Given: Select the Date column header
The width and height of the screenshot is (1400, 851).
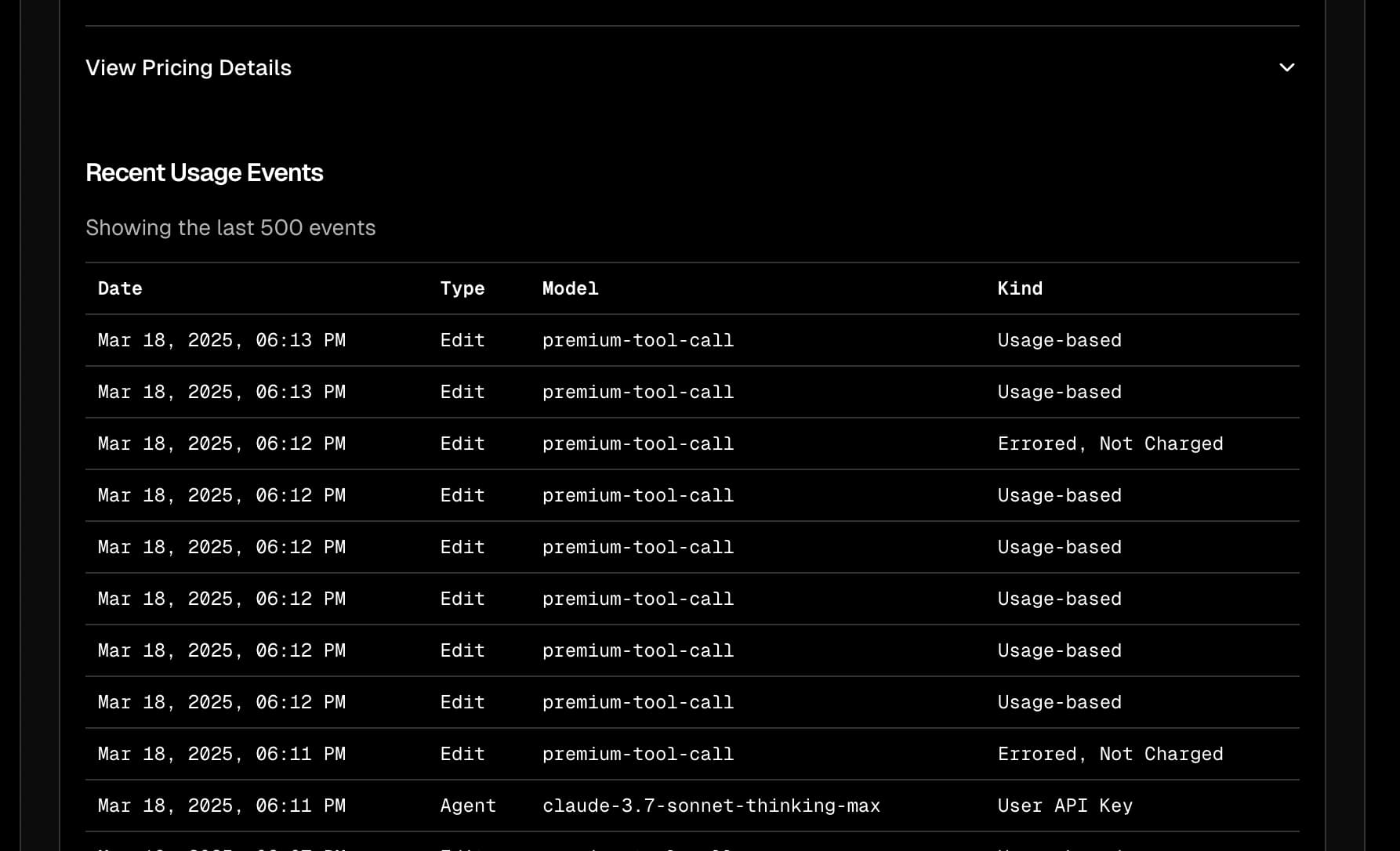Looking at the screenshot, I should coord(120,288).
